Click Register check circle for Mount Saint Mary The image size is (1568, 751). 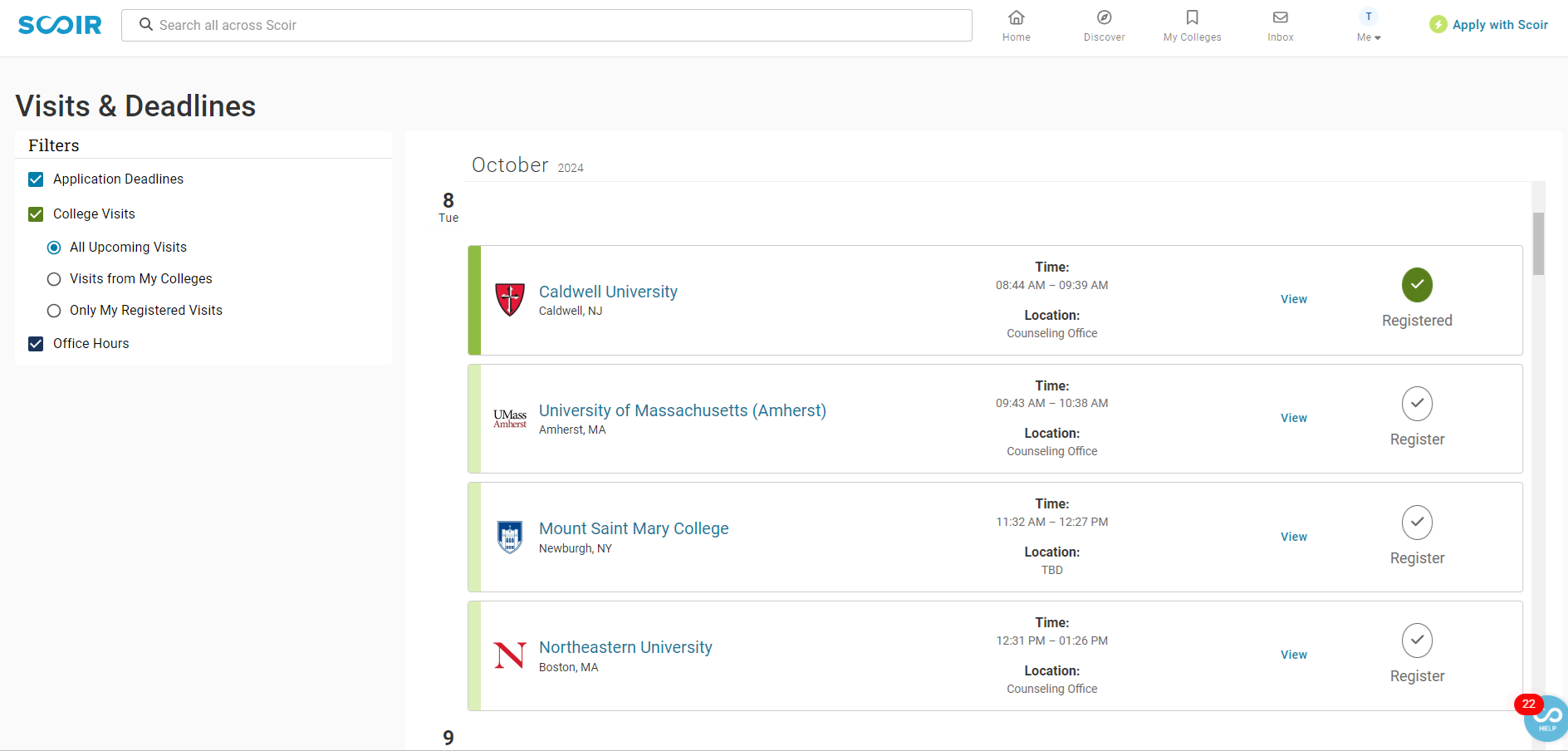click(1417, 523)
